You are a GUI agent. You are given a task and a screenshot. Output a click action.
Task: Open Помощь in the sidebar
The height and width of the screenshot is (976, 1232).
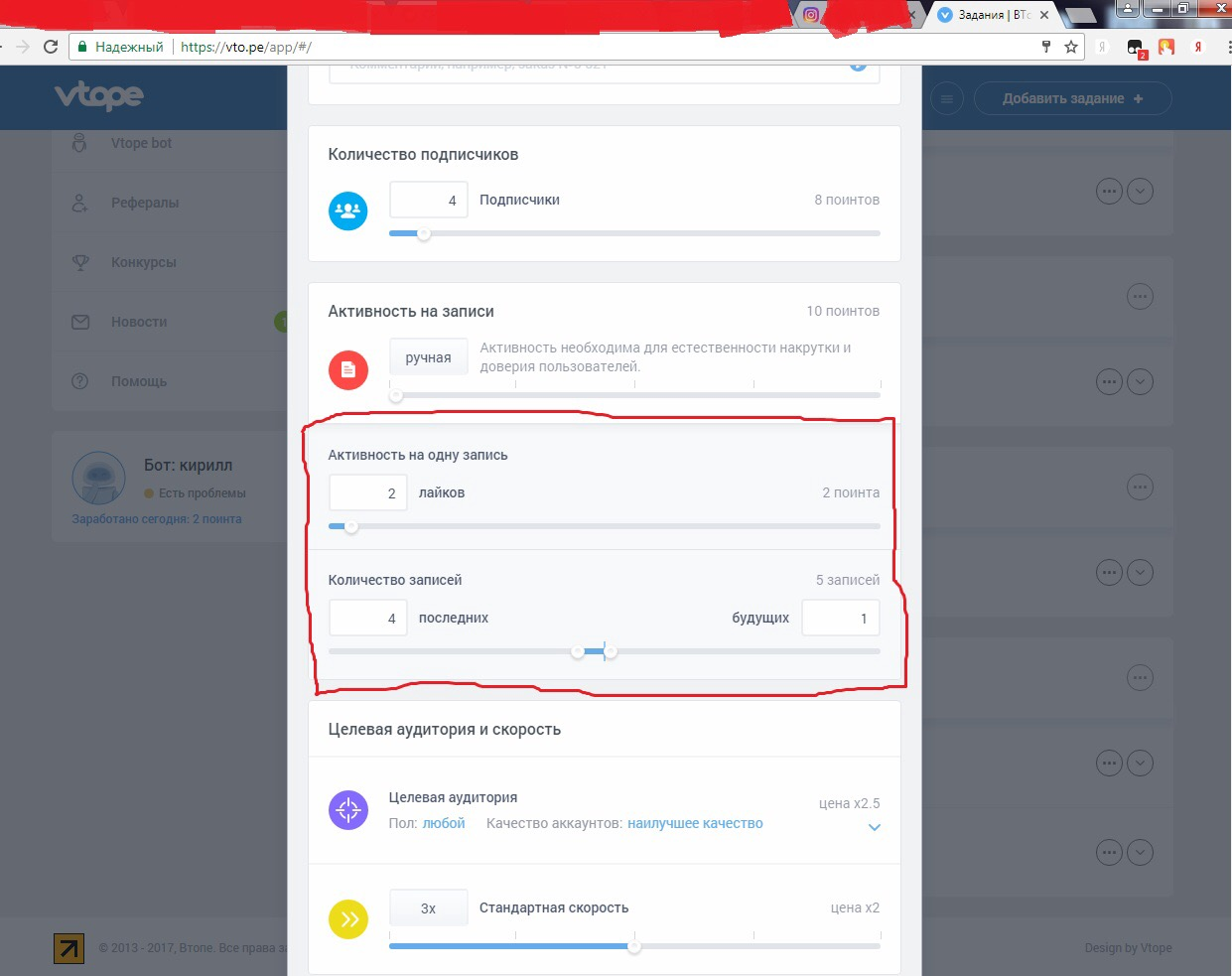point(139,381)
